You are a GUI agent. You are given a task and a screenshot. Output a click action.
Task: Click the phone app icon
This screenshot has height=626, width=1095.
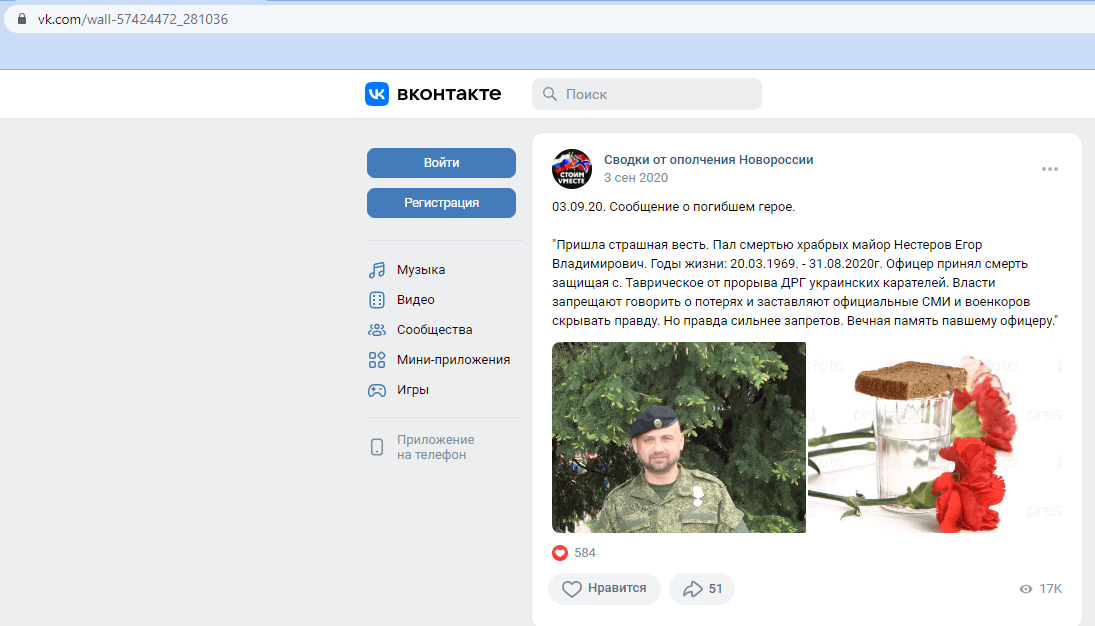[x=376, y=447]
